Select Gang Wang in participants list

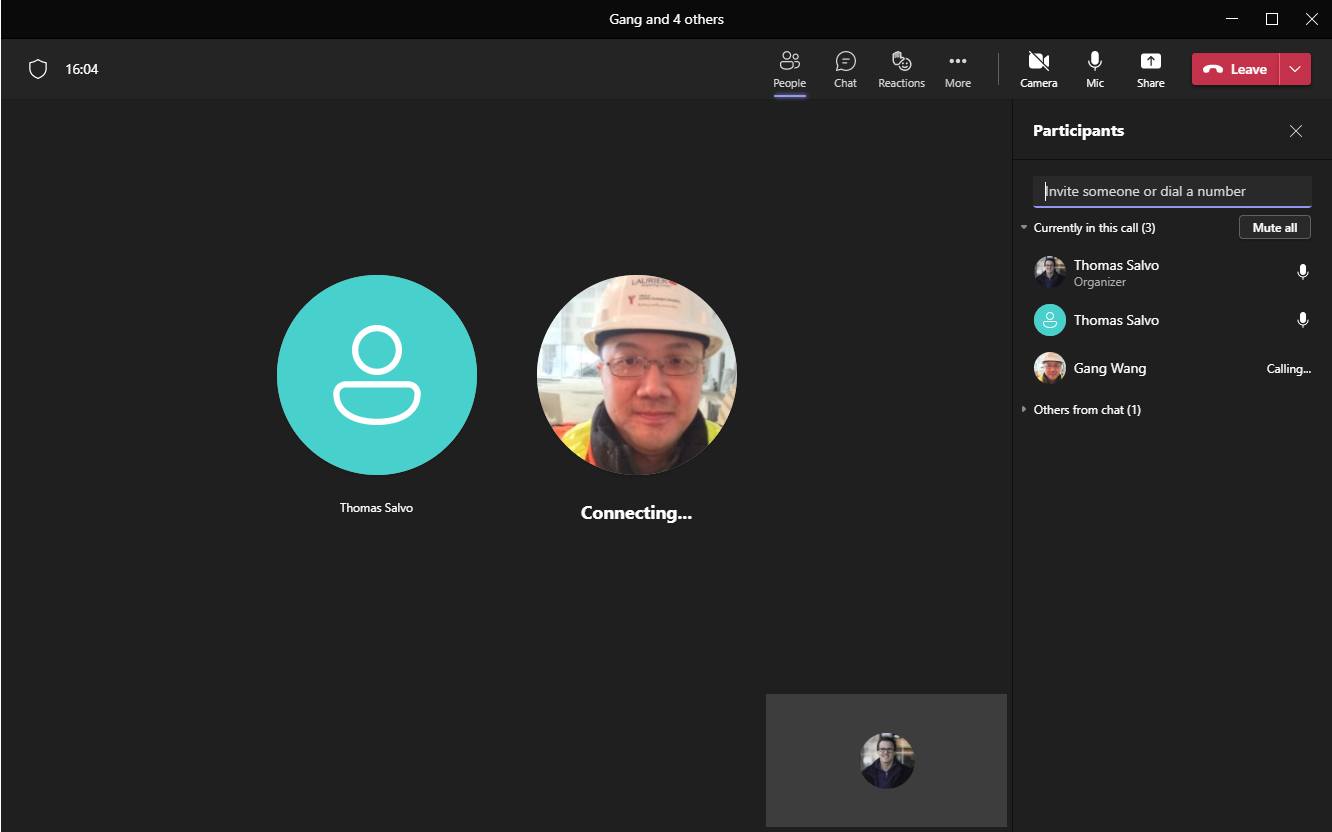coord(1171,368)
